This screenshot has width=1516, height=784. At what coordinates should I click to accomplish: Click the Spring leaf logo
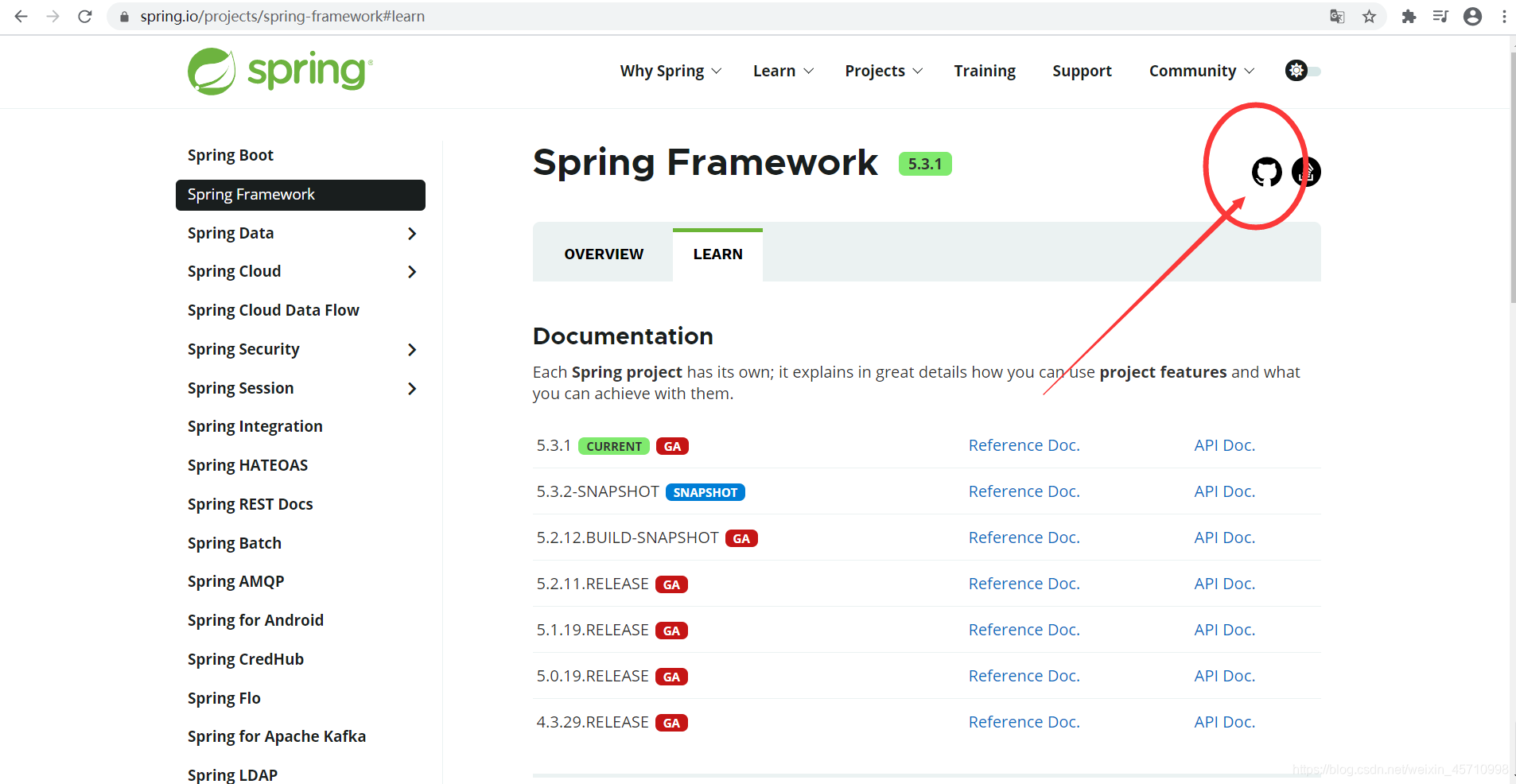(x=209, y=70)
